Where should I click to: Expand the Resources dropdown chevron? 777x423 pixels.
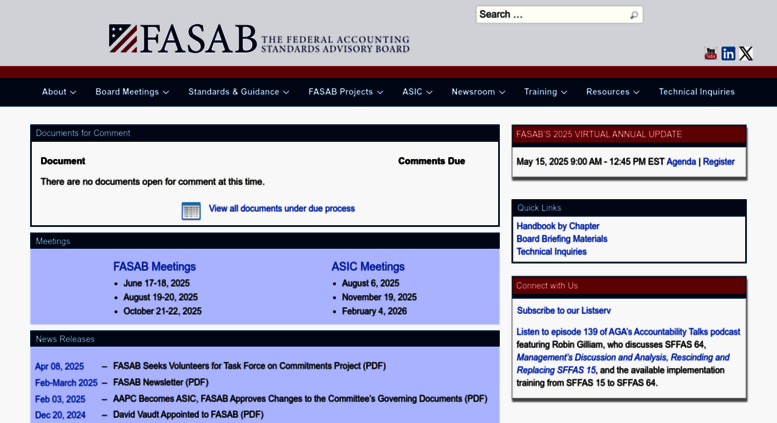[636, 92]
